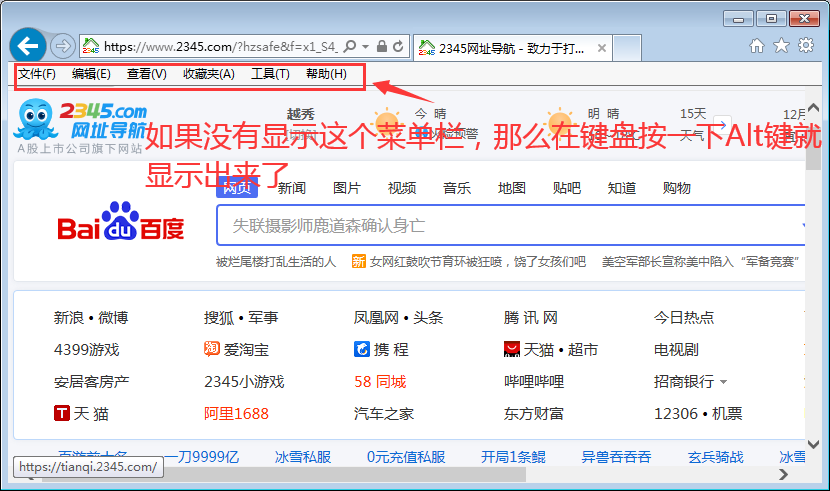The width and height of the screenshot is (830, 491).
Task: Select the 贴吧 search tab
Action: [x=567, y=188]
